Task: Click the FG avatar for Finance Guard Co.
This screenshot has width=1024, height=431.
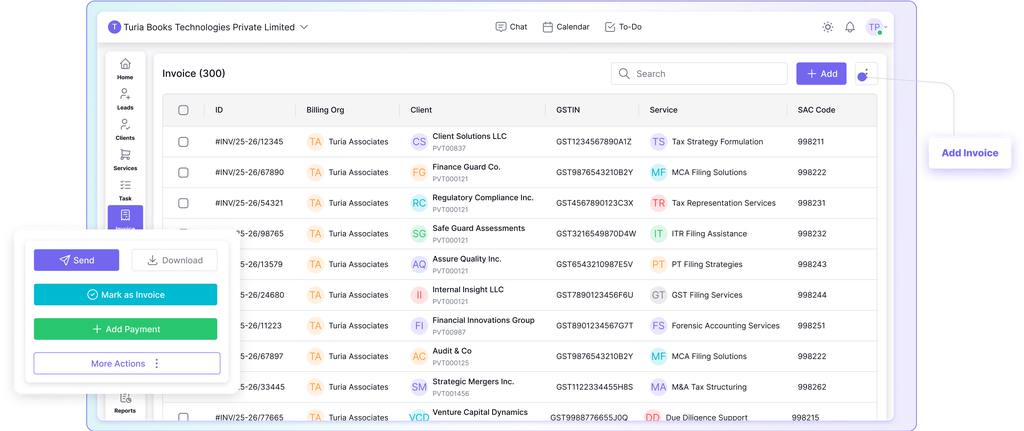Action: click(x=419, y=172)
